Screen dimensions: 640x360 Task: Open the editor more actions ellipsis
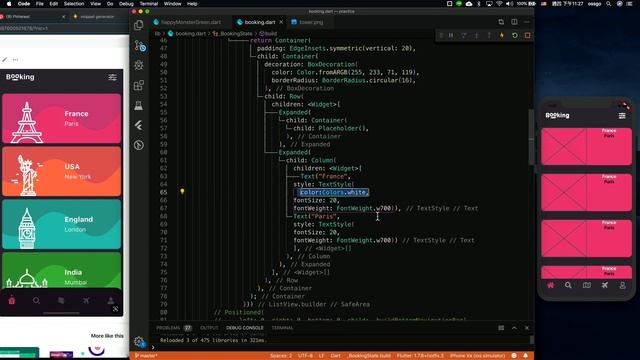pos(527,22)
